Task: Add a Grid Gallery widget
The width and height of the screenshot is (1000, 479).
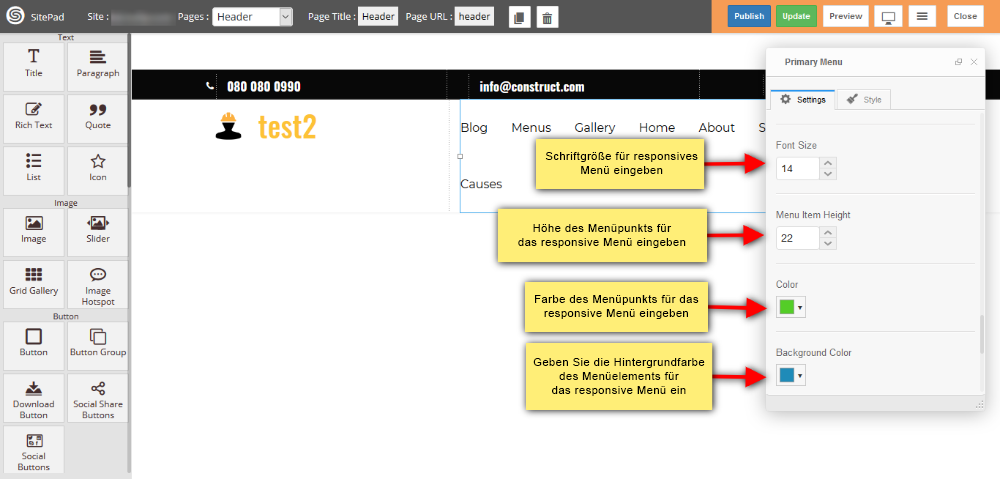Action: click(34, 284)
